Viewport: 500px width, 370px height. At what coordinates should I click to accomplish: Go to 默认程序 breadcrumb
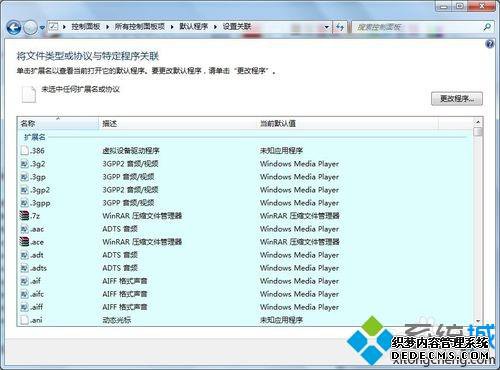click(193, 27)
